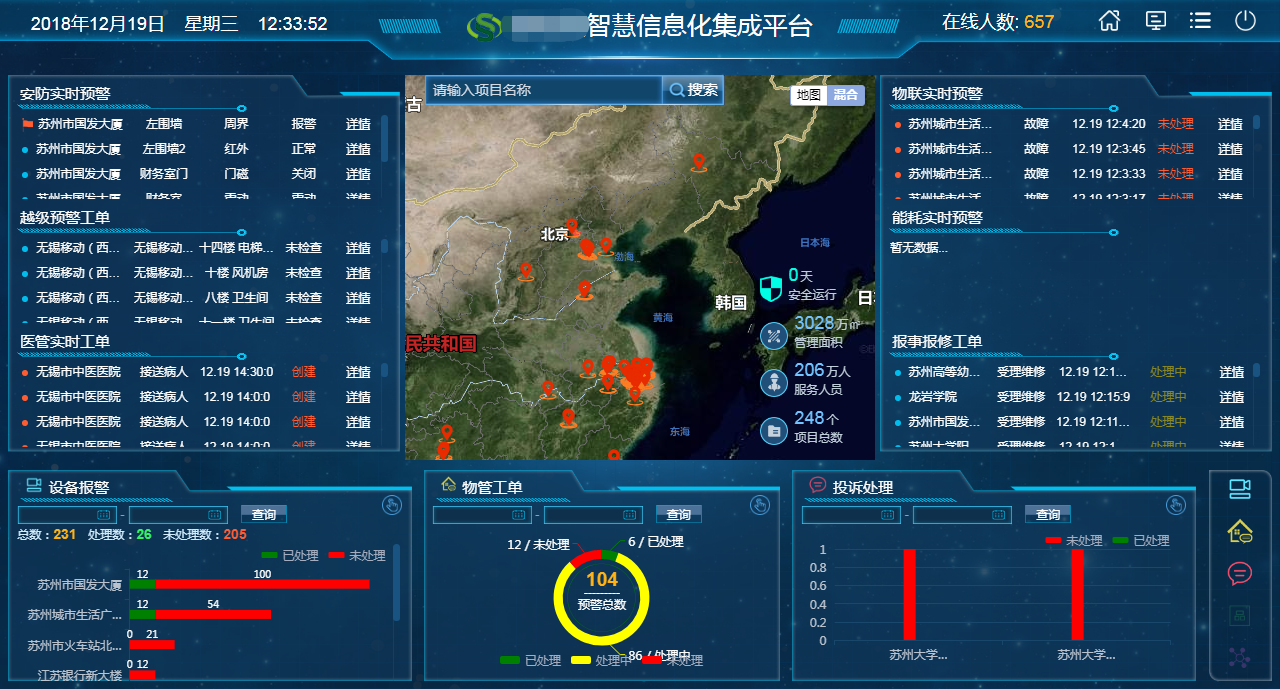Open 详情 link for first 安防实时预警 row

[358, 124]
